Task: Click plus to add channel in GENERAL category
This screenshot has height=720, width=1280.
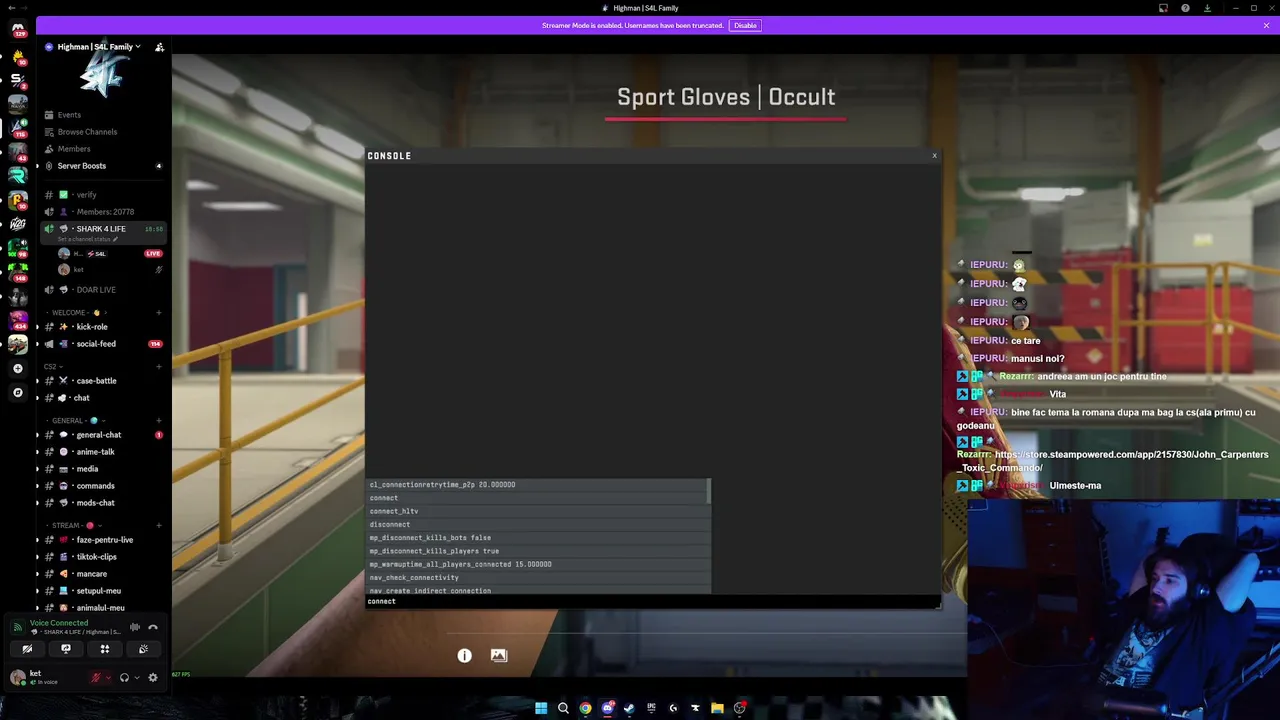Action: (x=159, y=421)
